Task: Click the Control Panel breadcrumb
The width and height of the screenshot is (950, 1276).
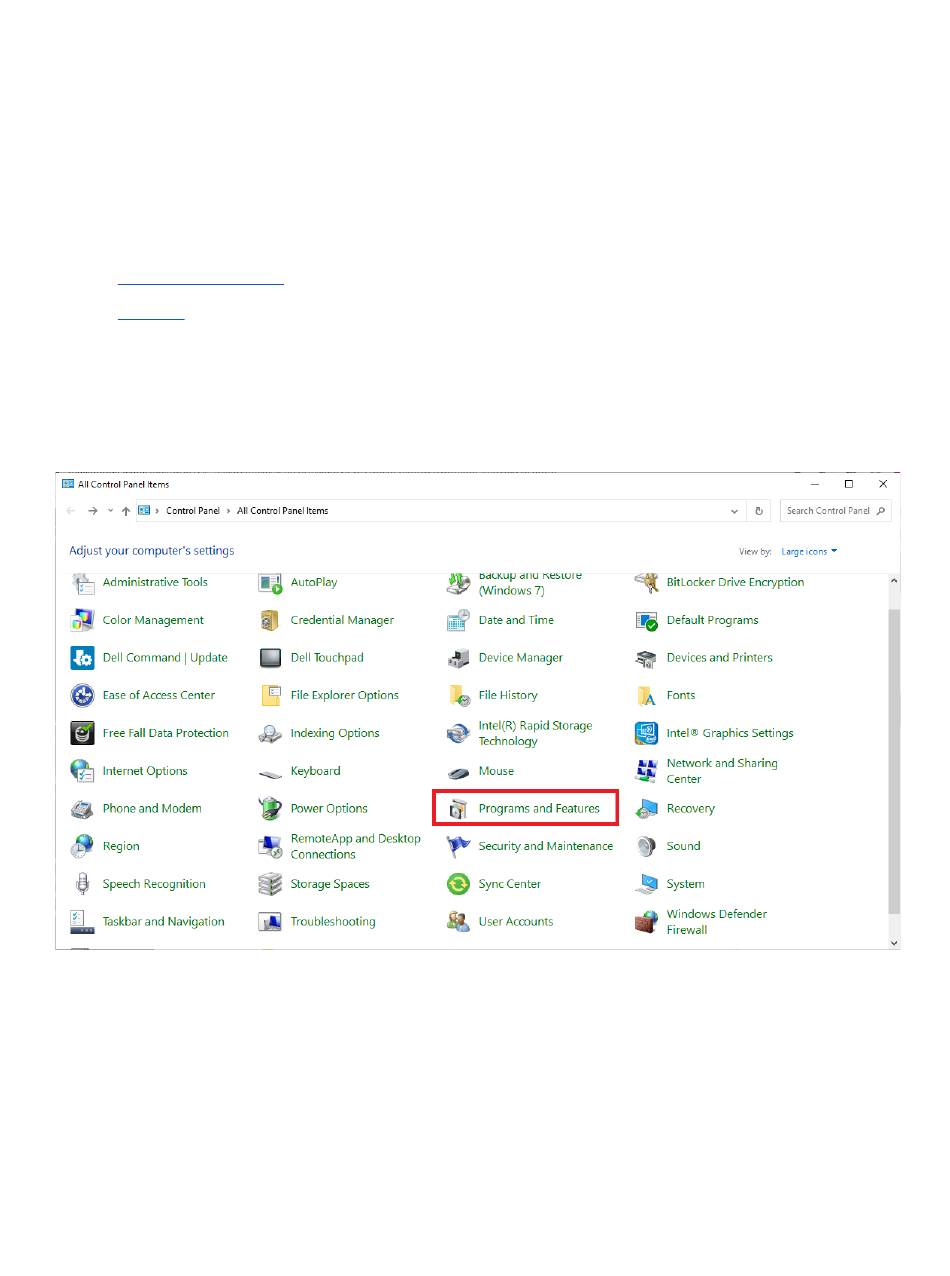Action: pyautogui.click(x=193, y=511)
